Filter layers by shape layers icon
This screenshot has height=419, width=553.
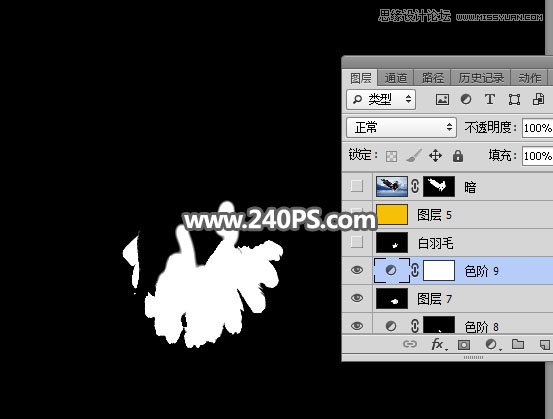514,99
